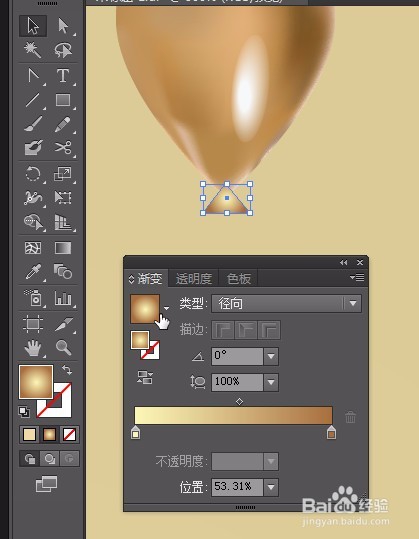Select the Scissors tool
The image size is (419, 539).
pos(63,148)
